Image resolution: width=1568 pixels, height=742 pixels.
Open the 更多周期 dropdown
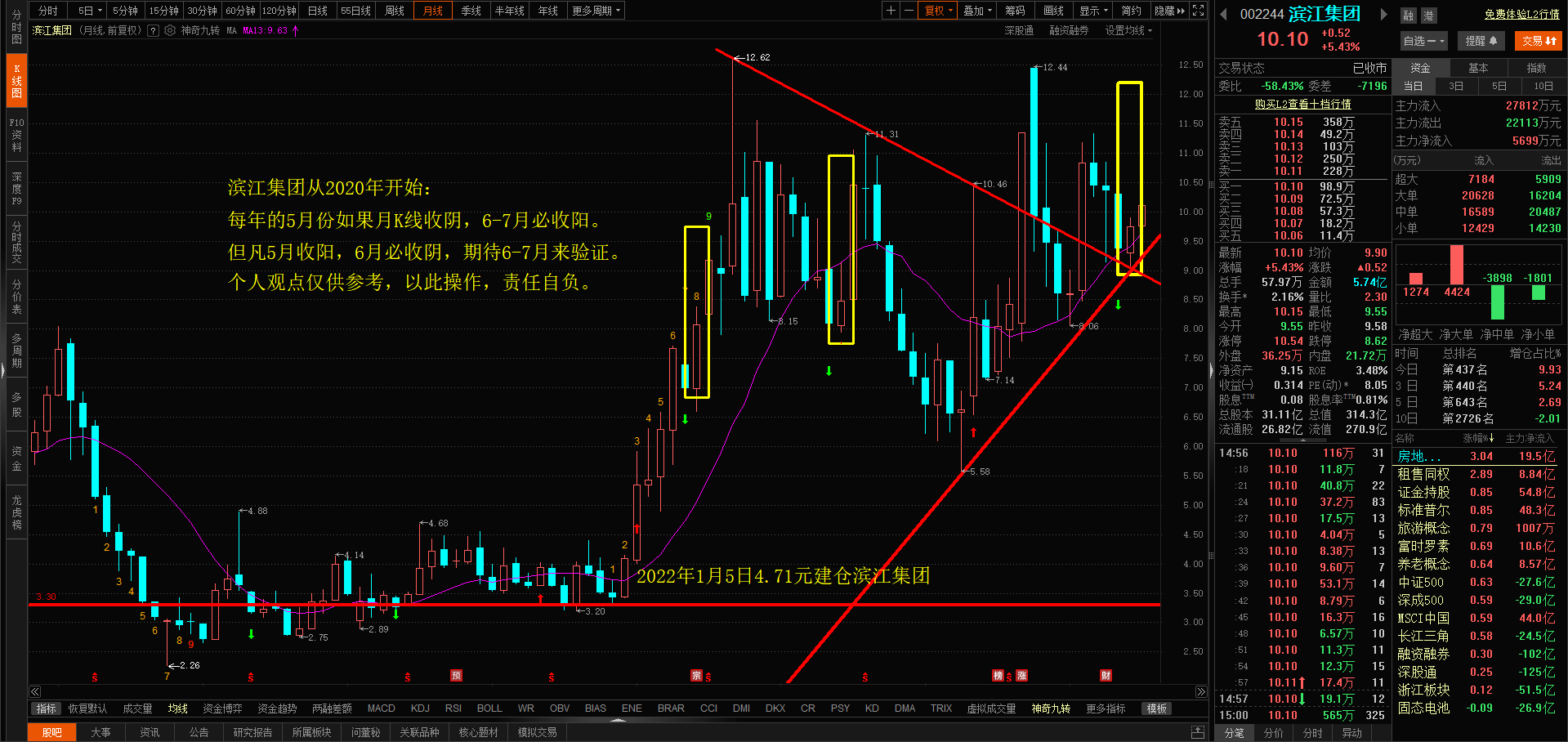click(596, 11)
